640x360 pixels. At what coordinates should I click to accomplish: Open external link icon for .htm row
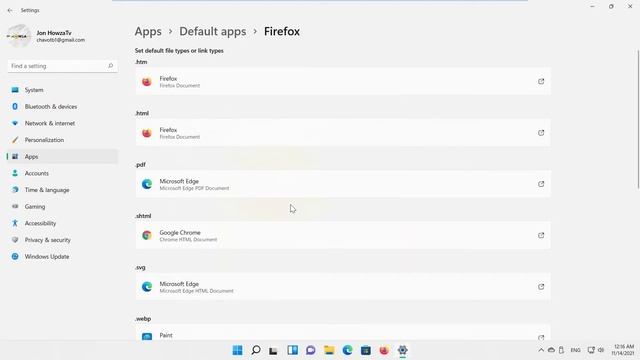(541, 81)
